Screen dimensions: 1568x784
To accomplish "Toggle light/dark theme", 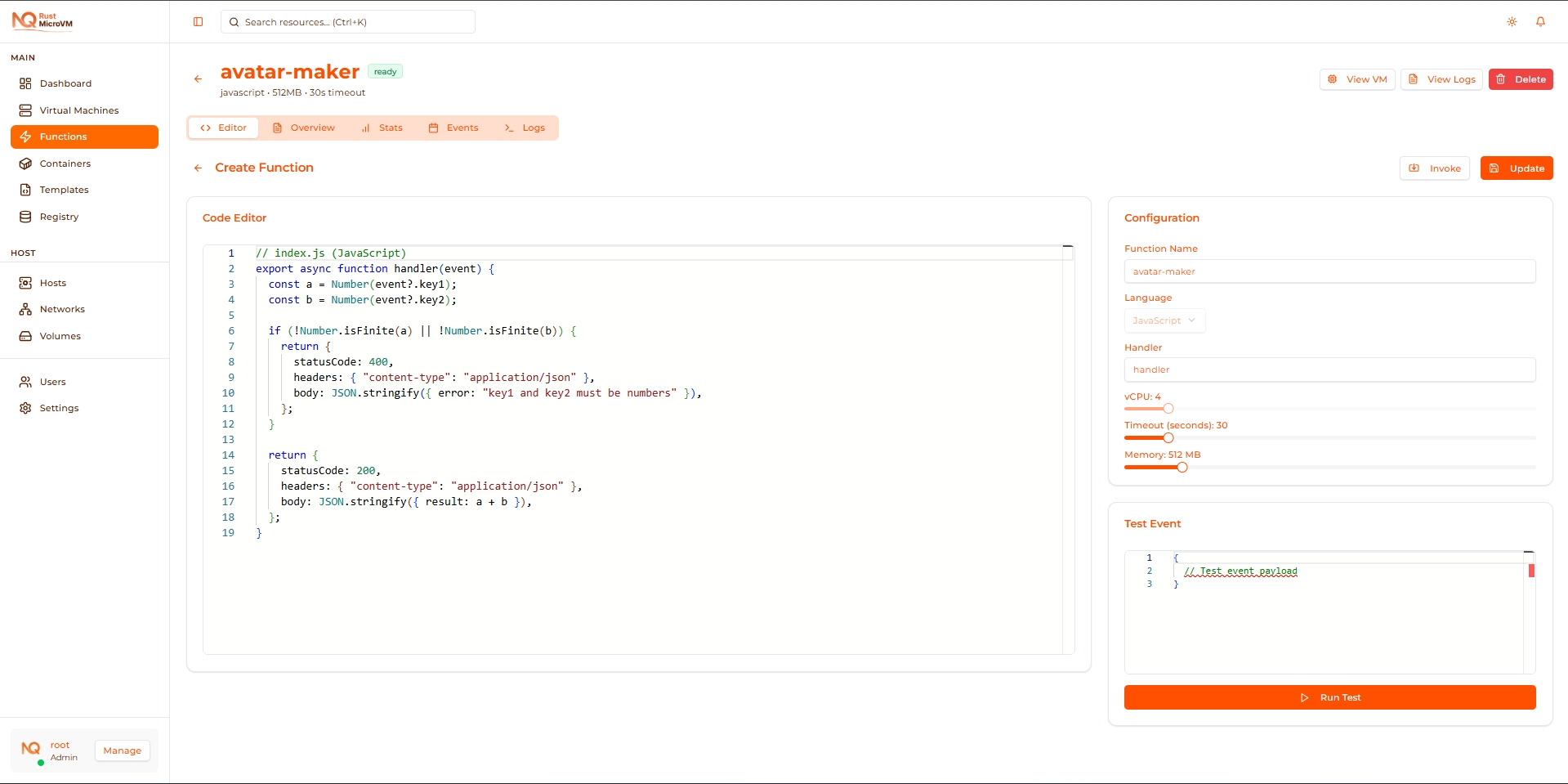I will 1512,22.
